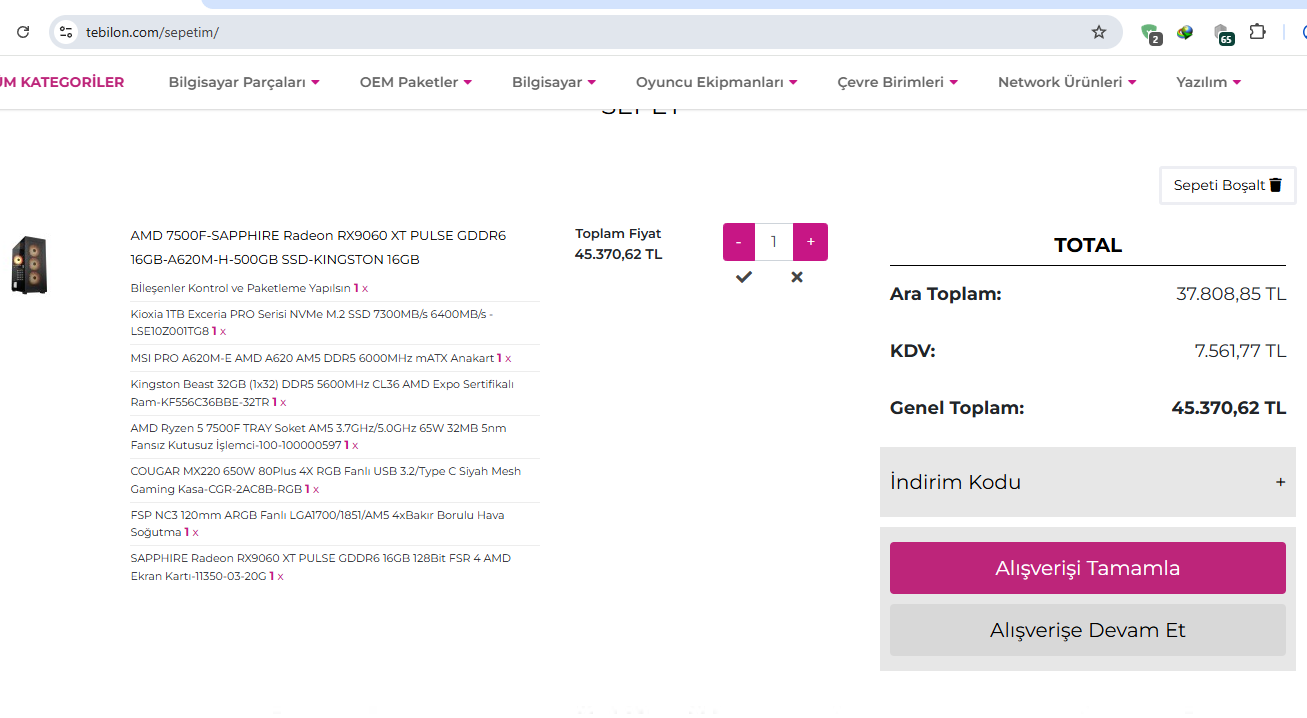The height and width of the screenshot is (718, 1307).
Task: Click the quantity input field
Action: [774, 242]
